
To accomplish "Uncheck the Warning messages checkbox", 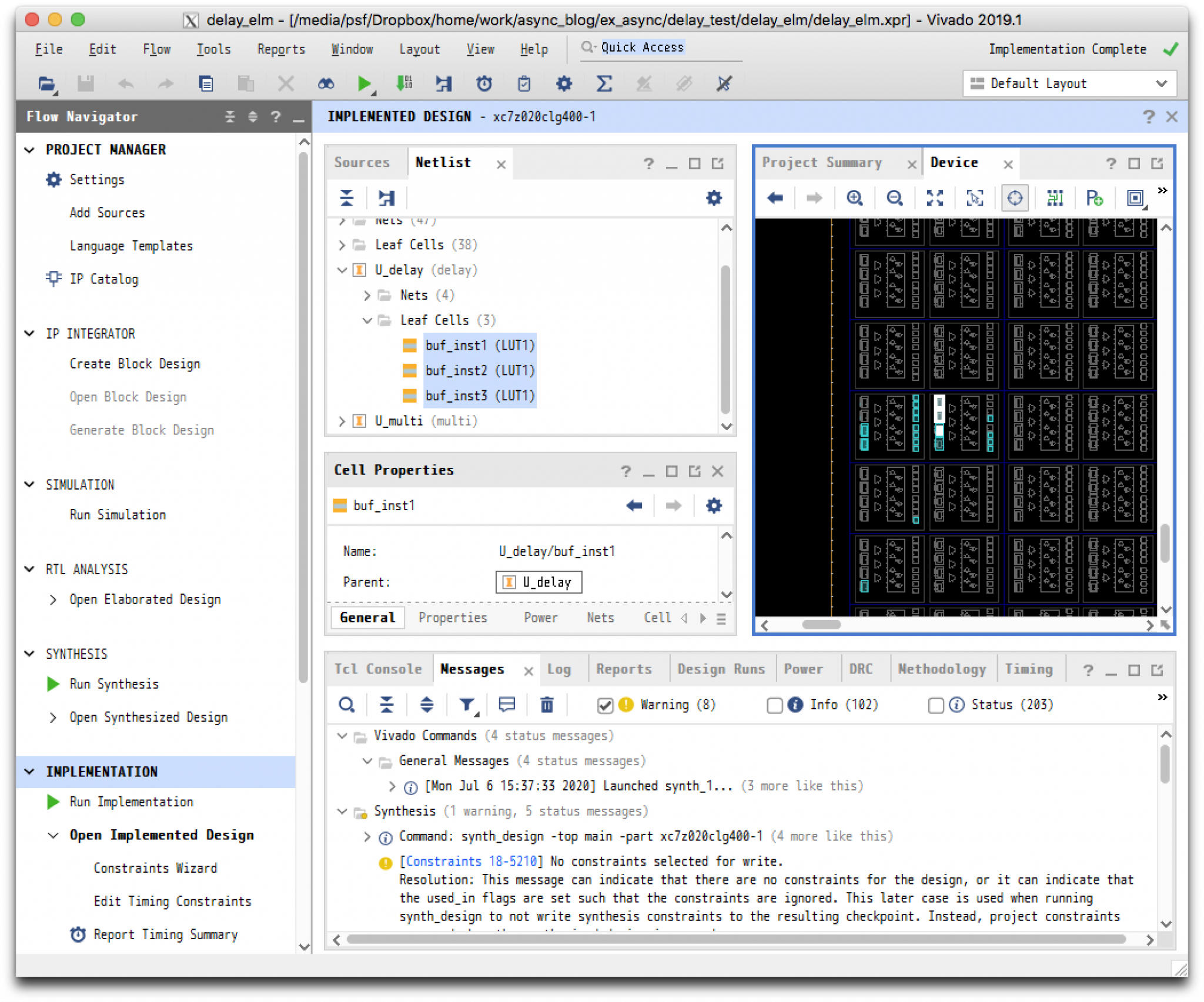I will tap(605, 705).
